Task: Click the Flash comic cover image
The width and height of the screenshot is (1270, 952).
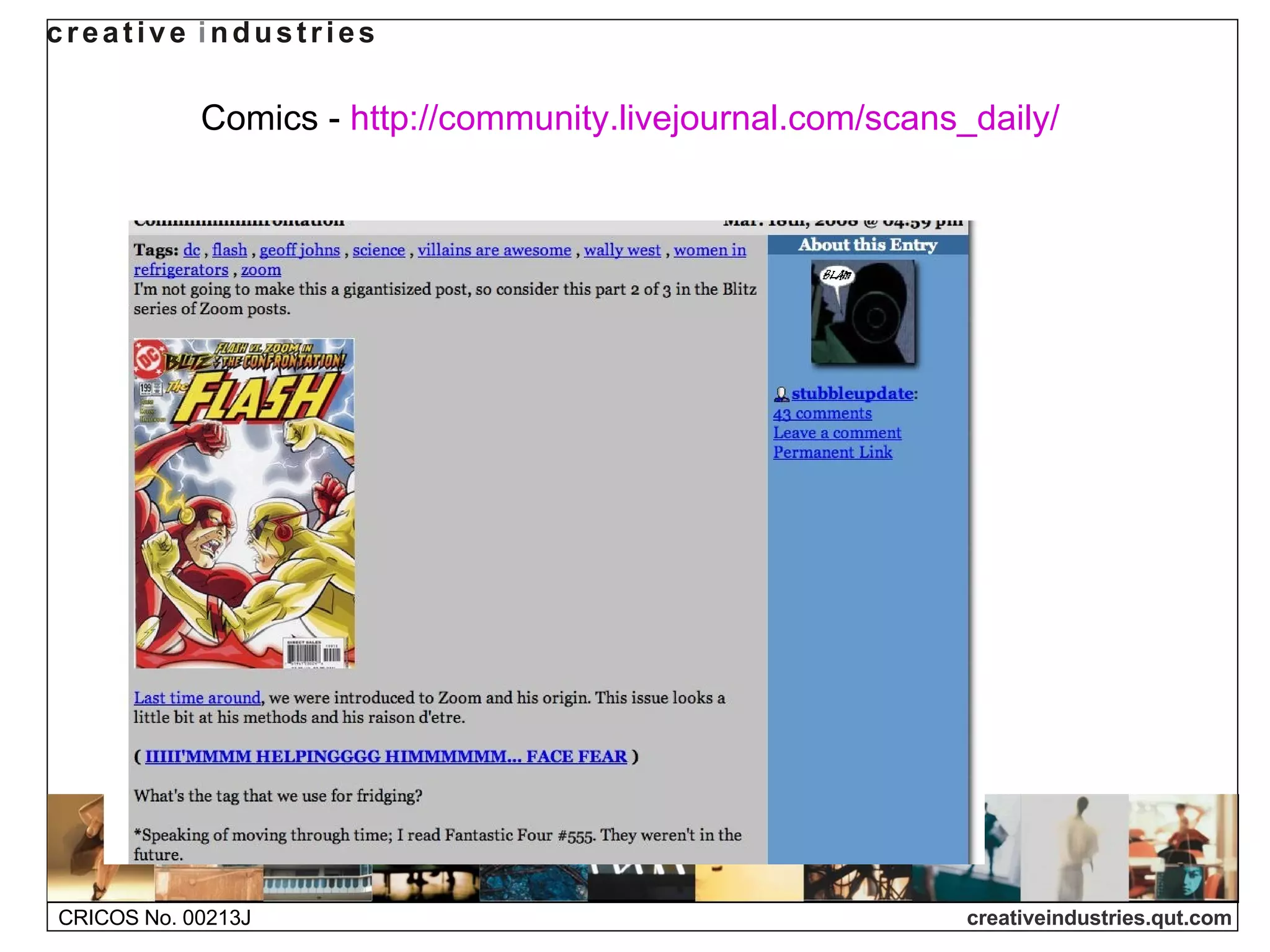Action: (x=244, y=503)
